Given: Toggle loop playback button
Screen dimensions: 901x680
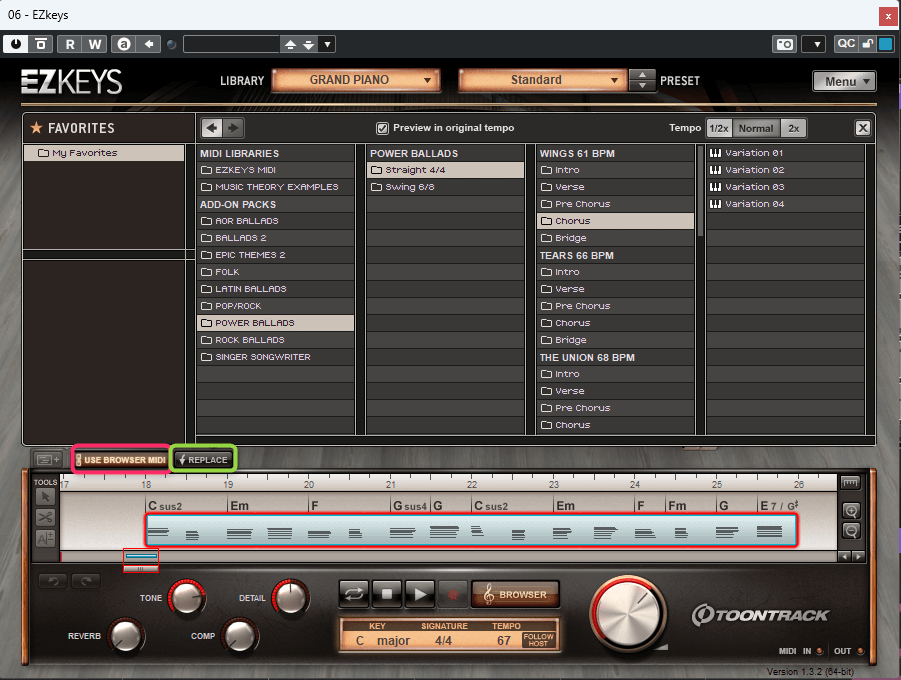Looking at the screenshot, I should point(354,594).
